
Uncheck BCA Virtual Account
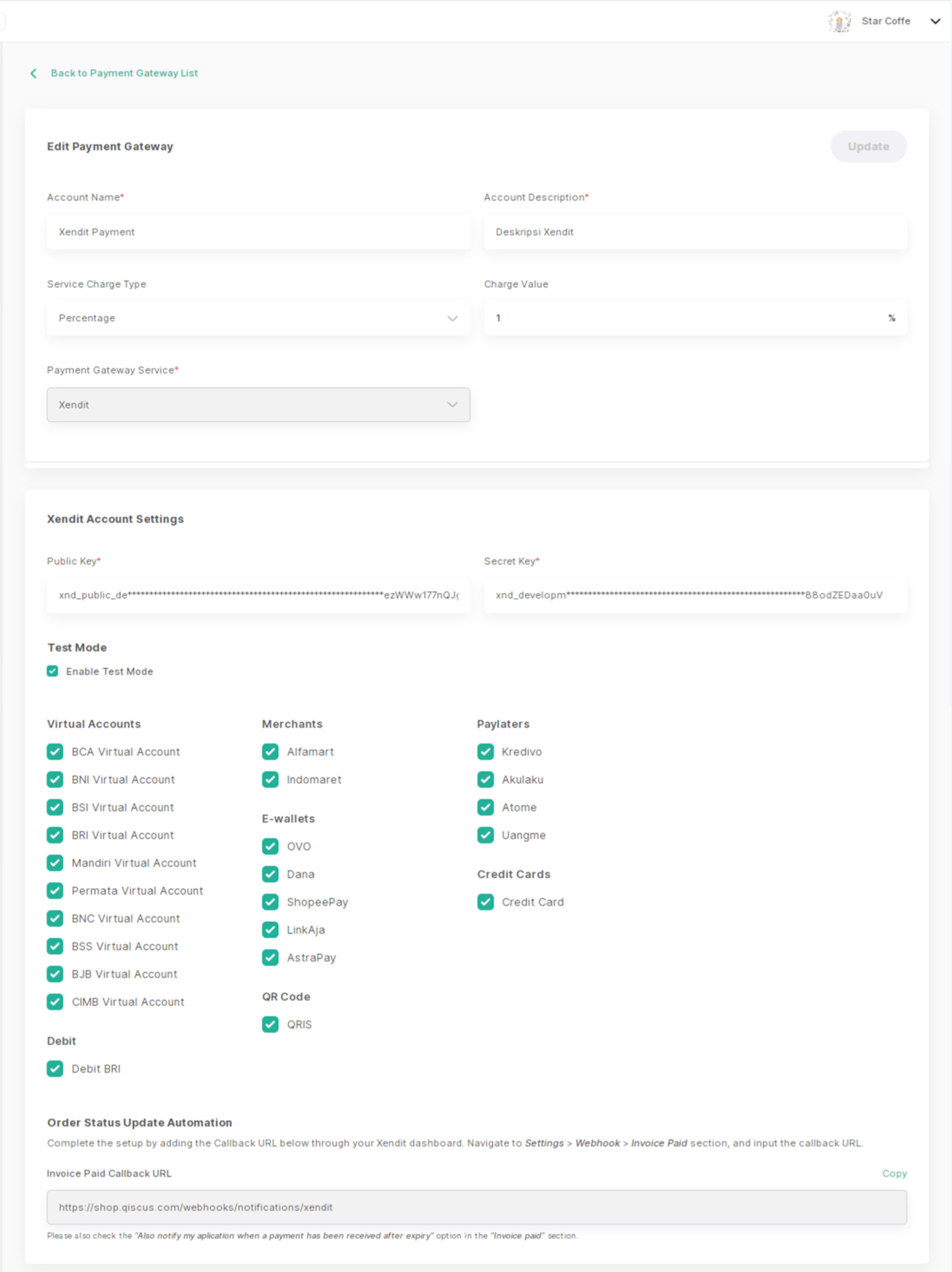pyautogui.click(x=55, y=752)
